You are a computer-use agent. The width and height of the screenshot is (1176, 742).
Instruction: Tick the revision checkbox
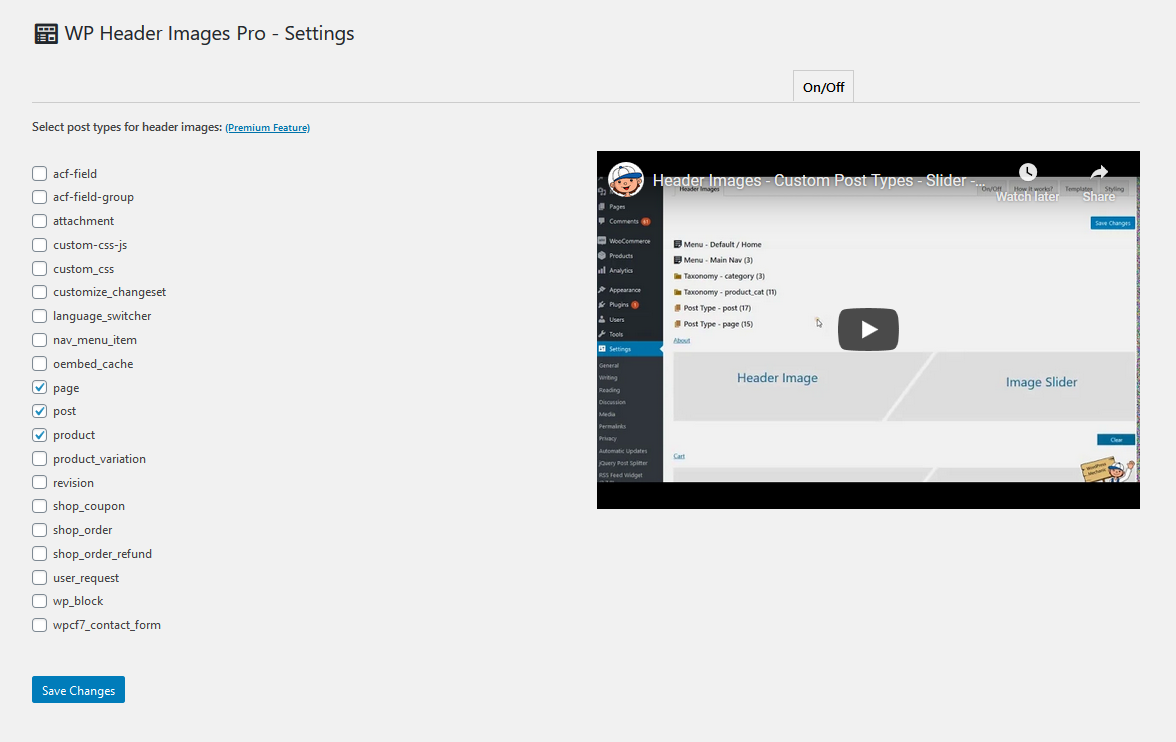click(x=40, y=482)
